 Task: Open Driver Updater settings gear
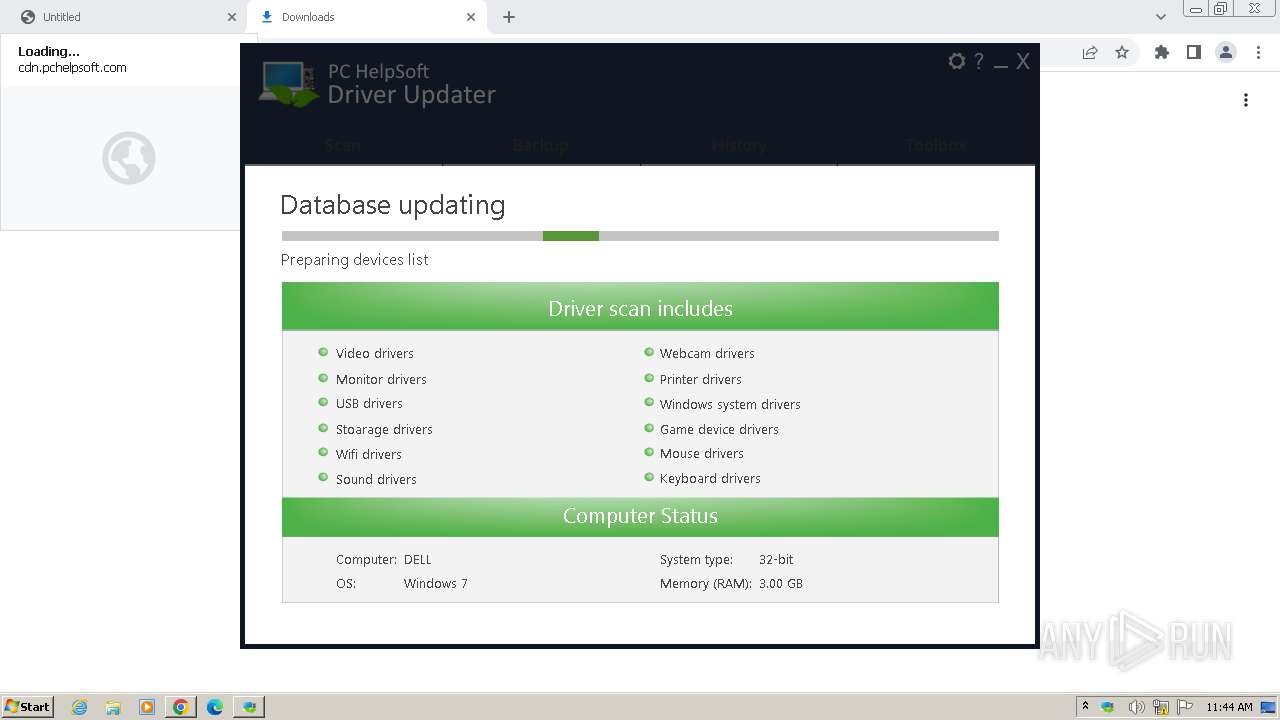tap(957, 61)
